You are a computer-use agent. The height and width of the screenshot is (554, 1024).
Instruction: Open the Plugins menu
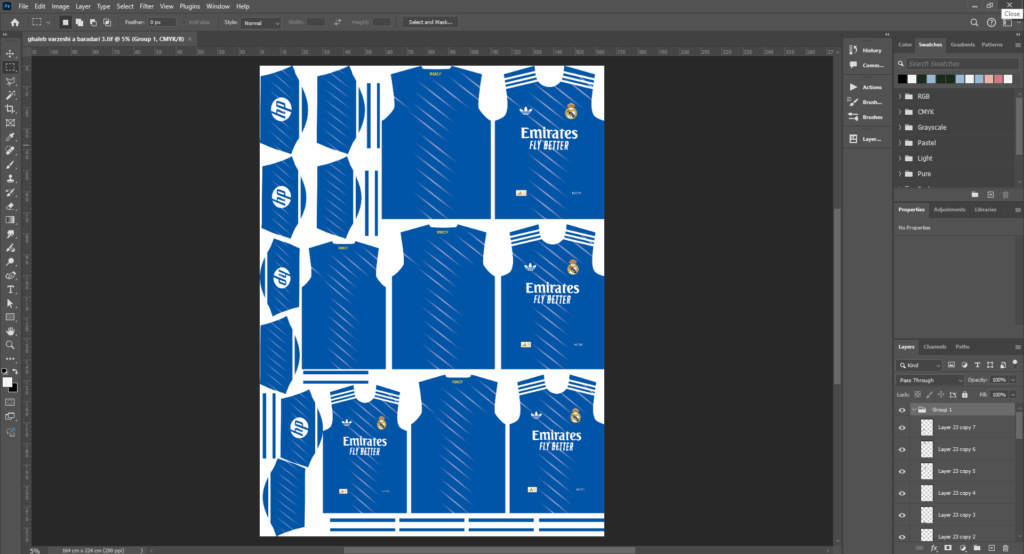point(189,6)
